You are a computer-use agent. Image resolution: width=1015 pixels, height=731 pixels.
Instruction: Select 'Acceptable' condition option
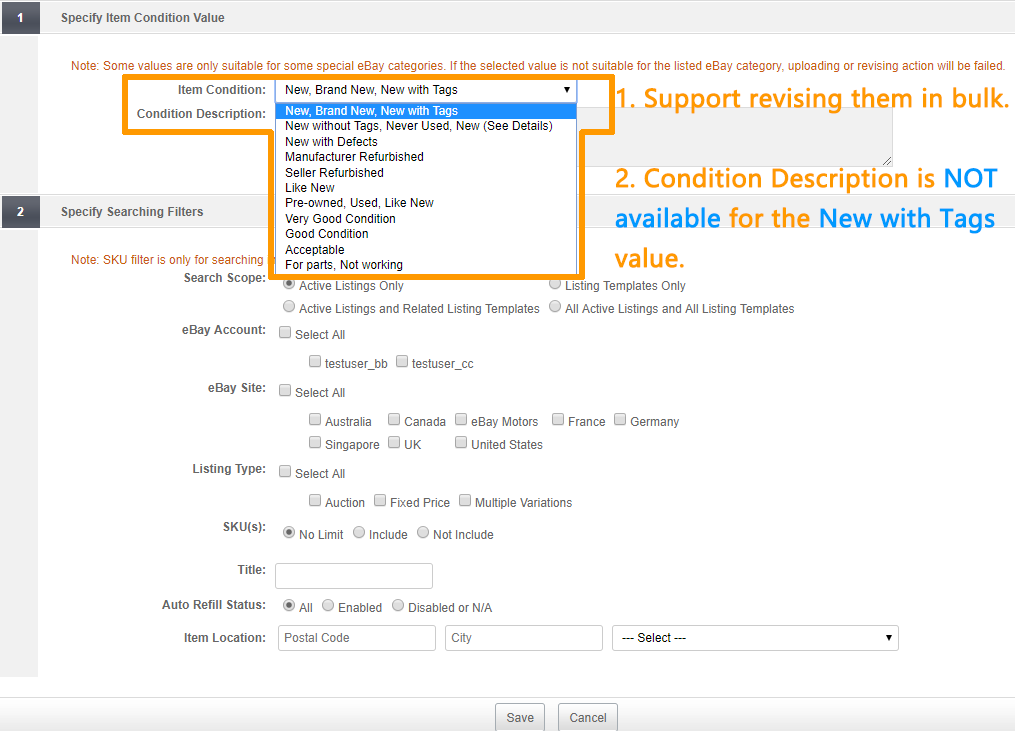coord(426,250)
